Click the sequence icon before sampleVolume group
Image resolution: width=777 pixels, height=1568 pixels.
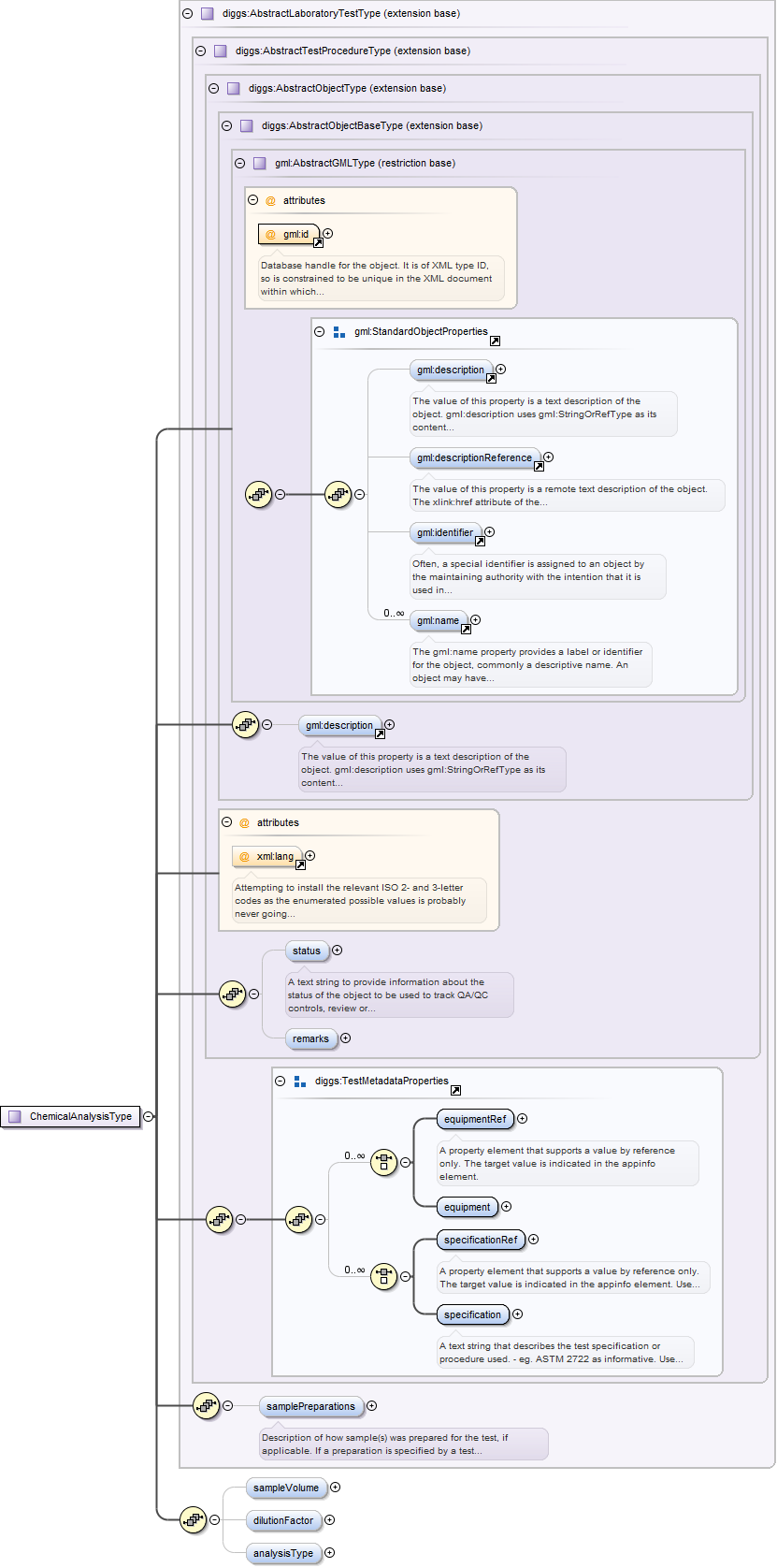click(x=193, y=1519)
